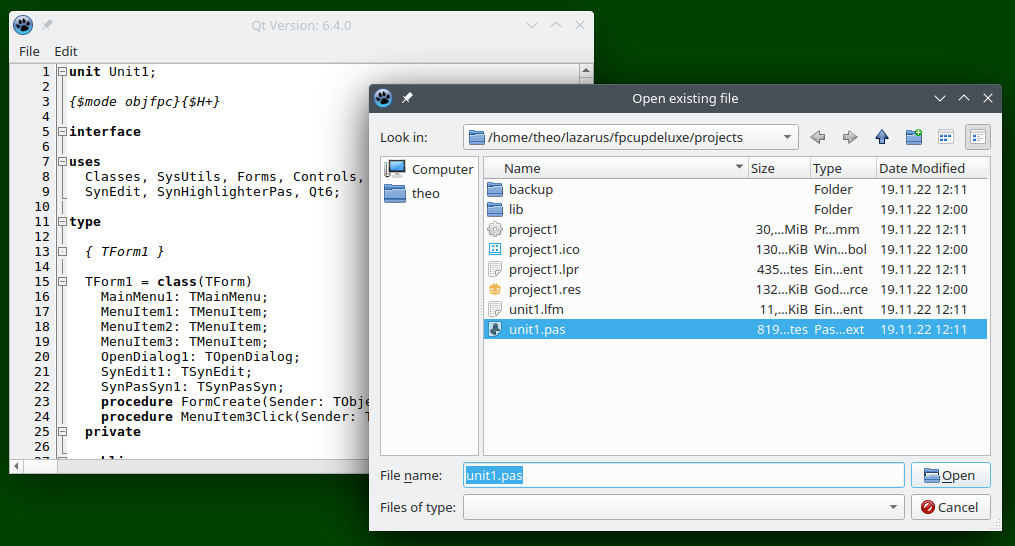1015x546 pixels.
Task: Navigate up to the parent directory
Action: (882, 137)
